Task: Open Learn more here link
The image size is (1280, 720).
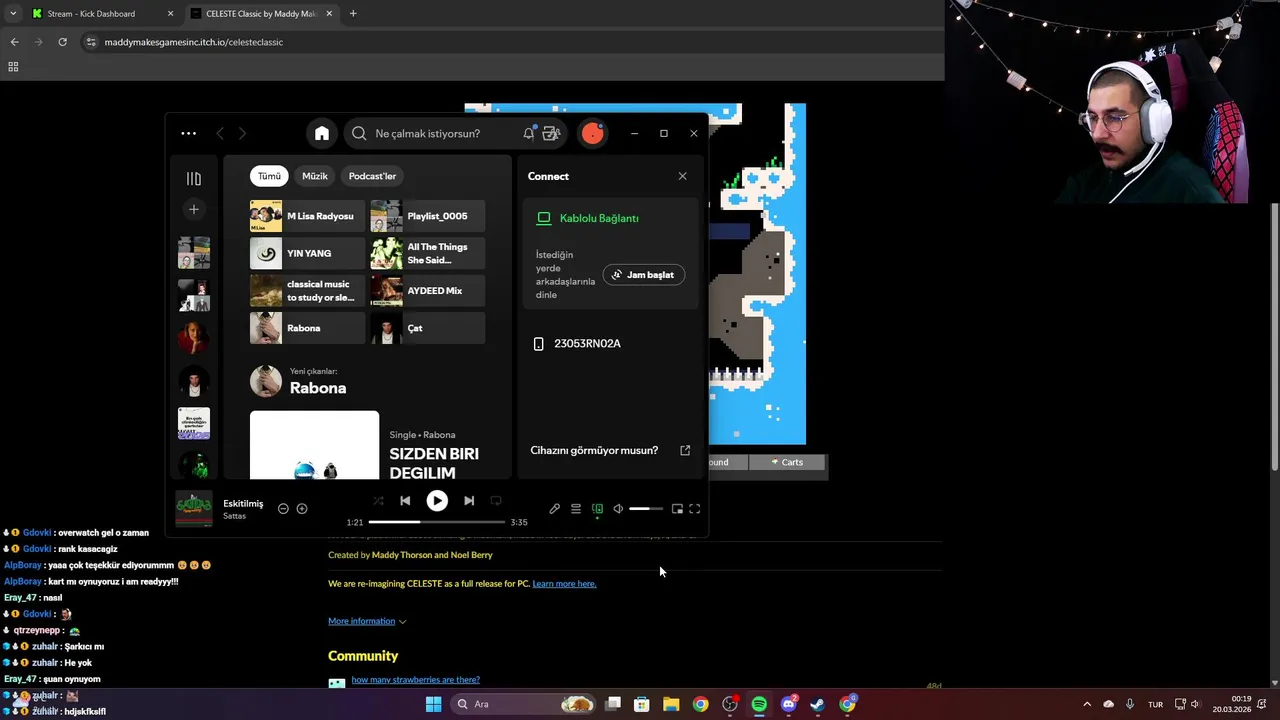Action: tap(564, 584)
